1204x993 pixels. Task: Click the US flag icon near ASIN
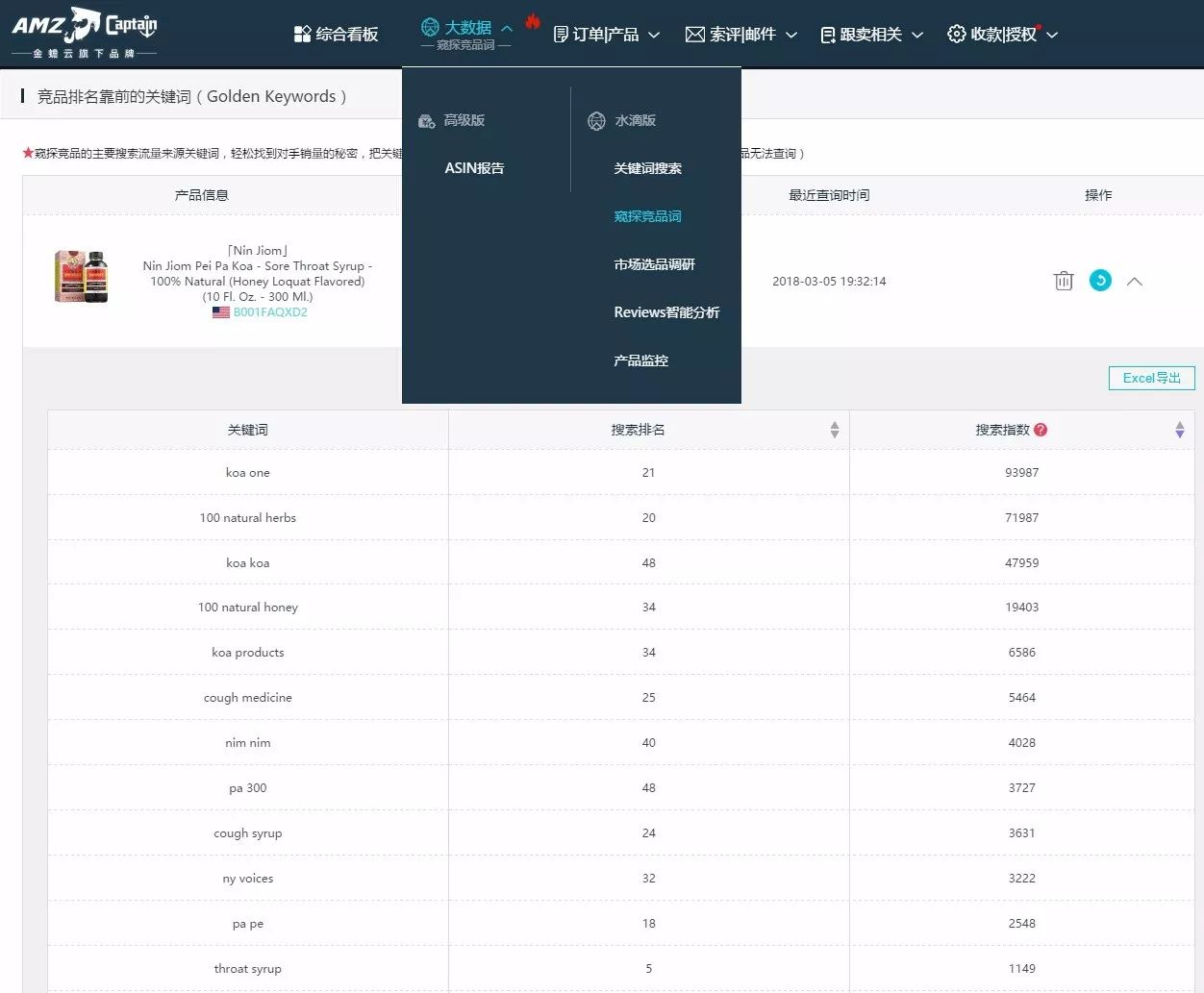click(x=221, y=312)
